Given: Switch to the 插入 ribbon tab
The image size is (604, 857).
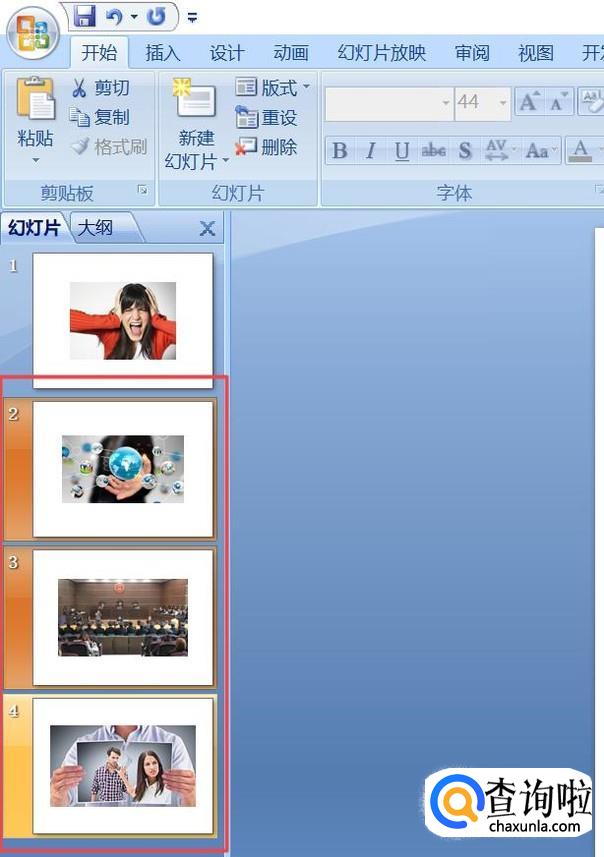Looking at the screenshot, I should click(162, 53).
